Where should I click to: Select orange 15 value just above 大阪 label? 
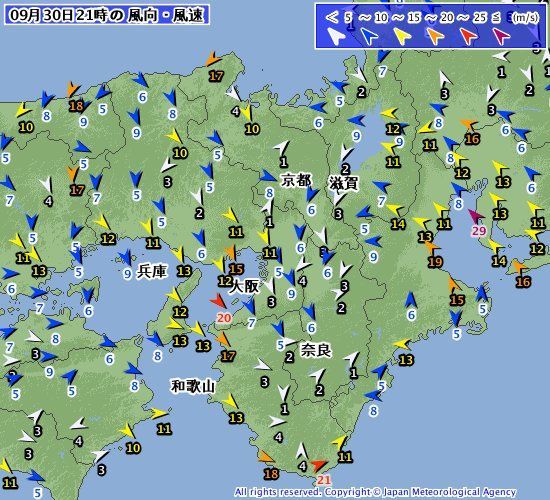click(236, 269)
